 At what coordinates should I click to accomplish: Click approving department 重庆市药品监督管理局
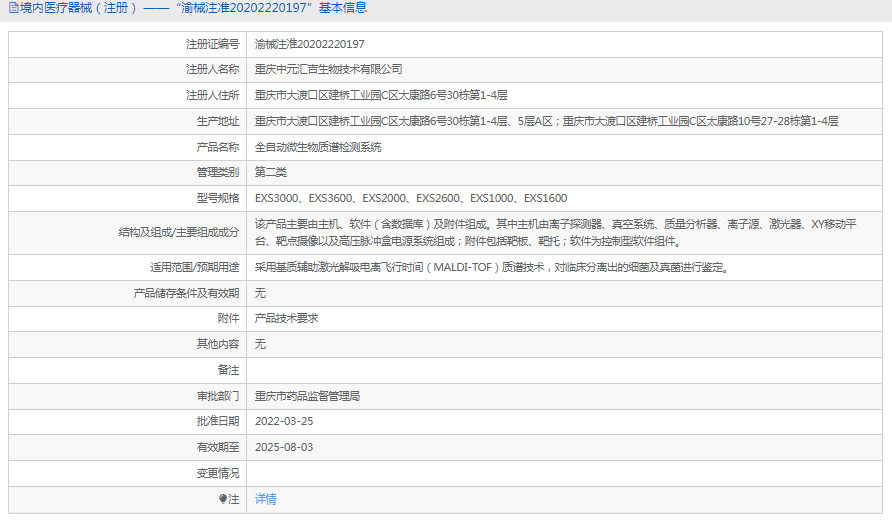[x=307, y=396]
